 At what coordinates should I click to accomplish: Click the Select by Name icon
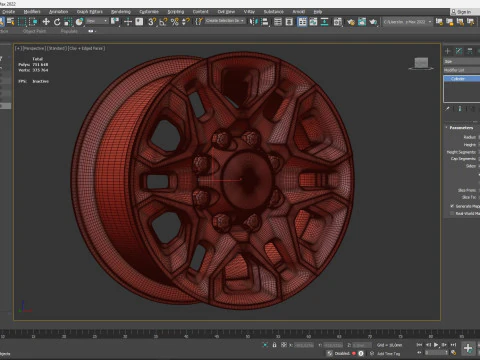11,22
